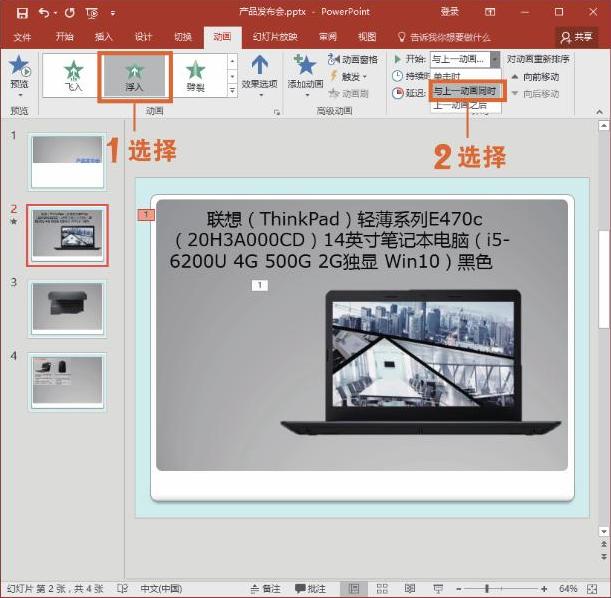Screen dimensions: 611x598
Task: Select slide 1 thumbnail
Action: click(x=67, y=162)
